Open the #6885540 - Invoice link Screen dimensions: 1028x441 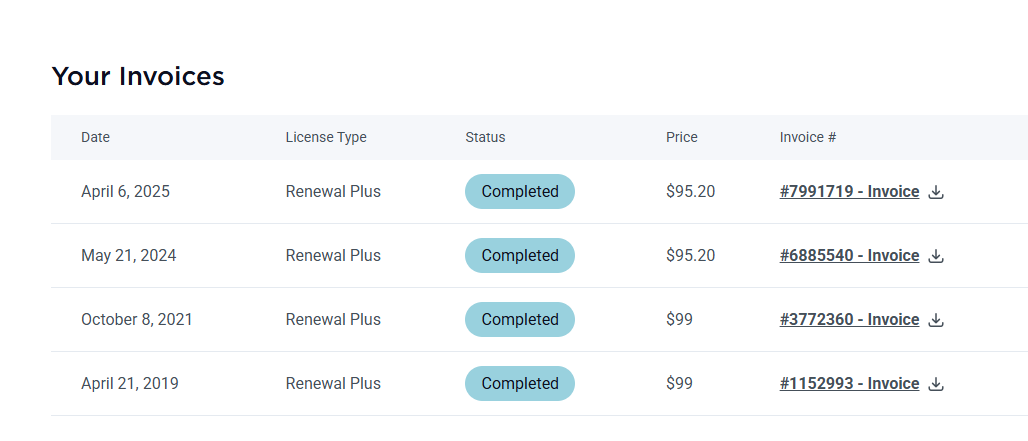pos(849,256)
